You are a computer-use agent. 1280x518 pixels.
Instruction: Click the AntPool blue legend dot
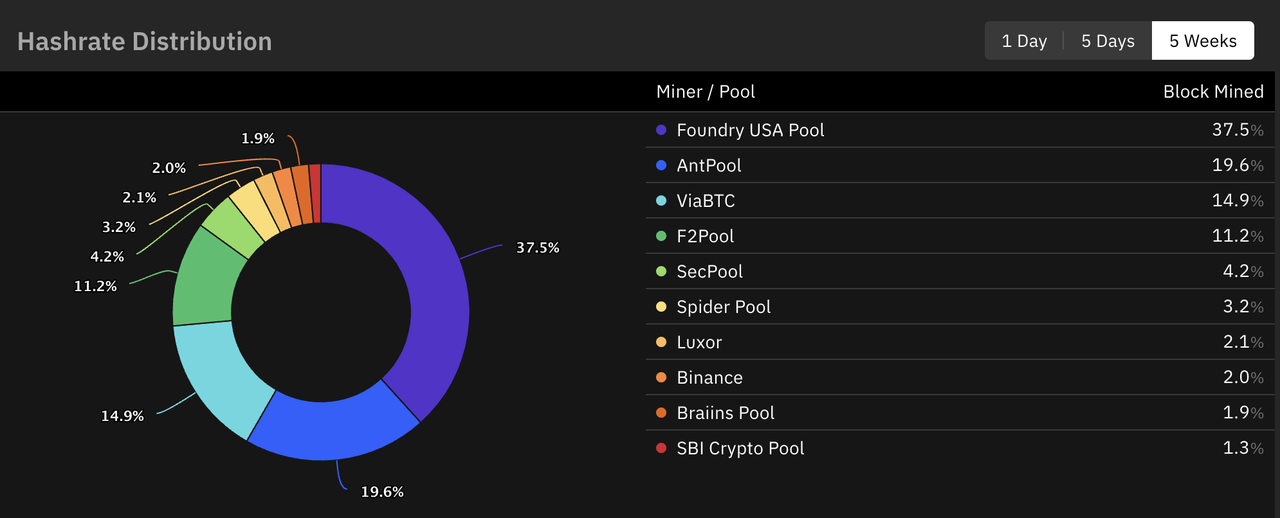coord(661,166)
